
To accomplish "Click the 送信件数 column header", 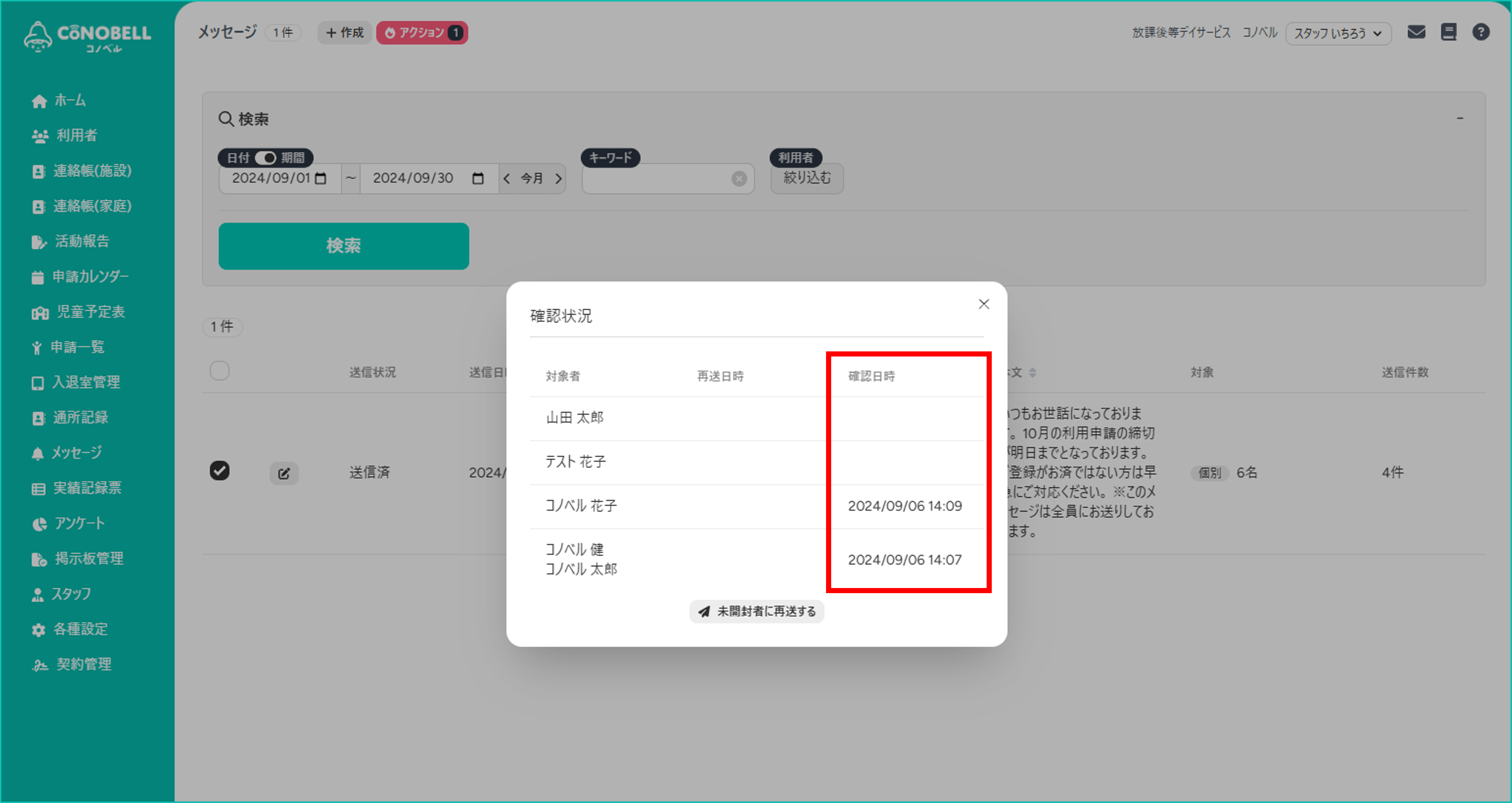I will 1405,372.
